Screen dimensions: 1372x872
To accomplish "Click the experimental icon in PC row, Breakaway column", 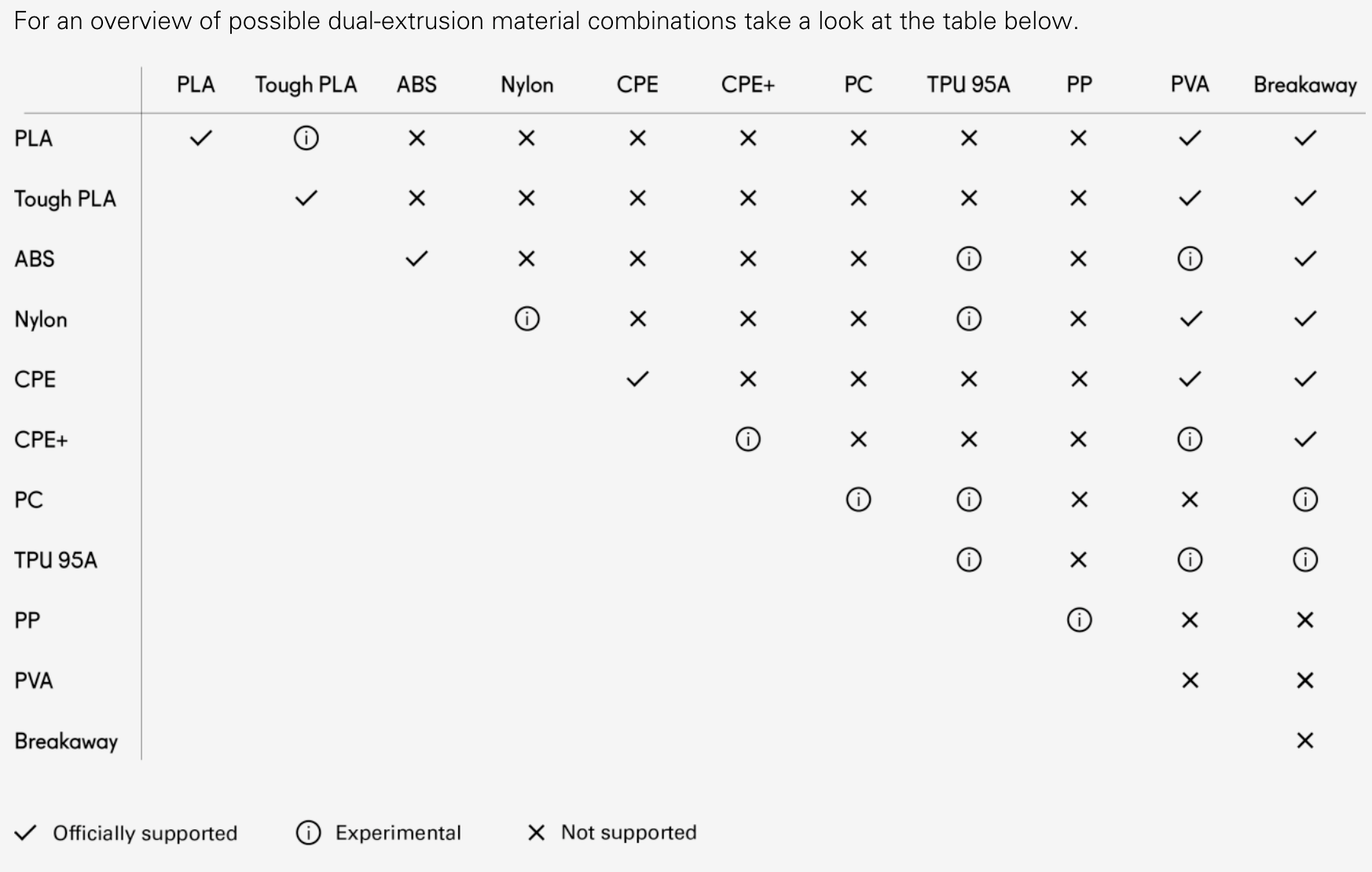I will coord(1304,500).
